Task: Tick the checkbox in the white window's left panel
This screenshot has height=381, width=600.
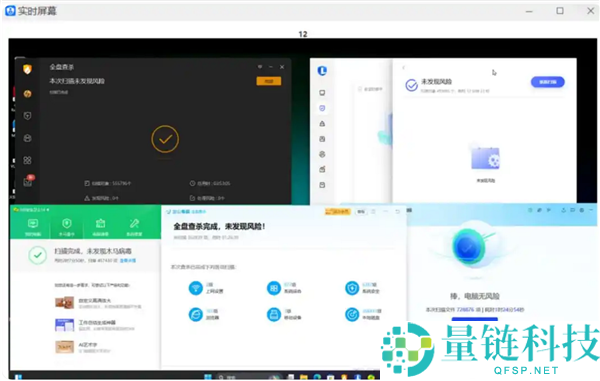Action: (x=360, y=89)
